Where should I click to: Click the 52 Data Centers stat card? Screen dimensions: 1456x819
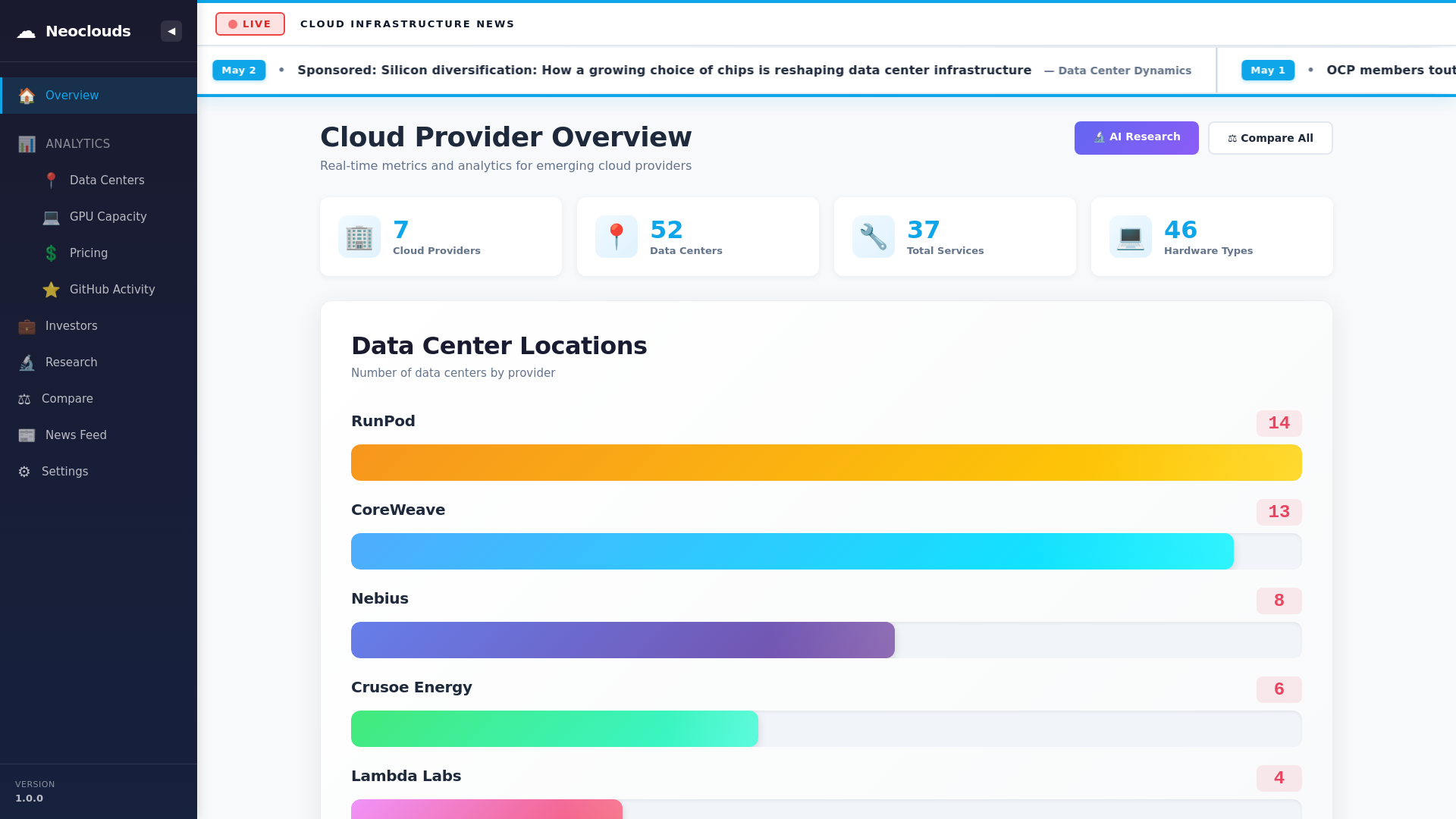tap(698, 237)
